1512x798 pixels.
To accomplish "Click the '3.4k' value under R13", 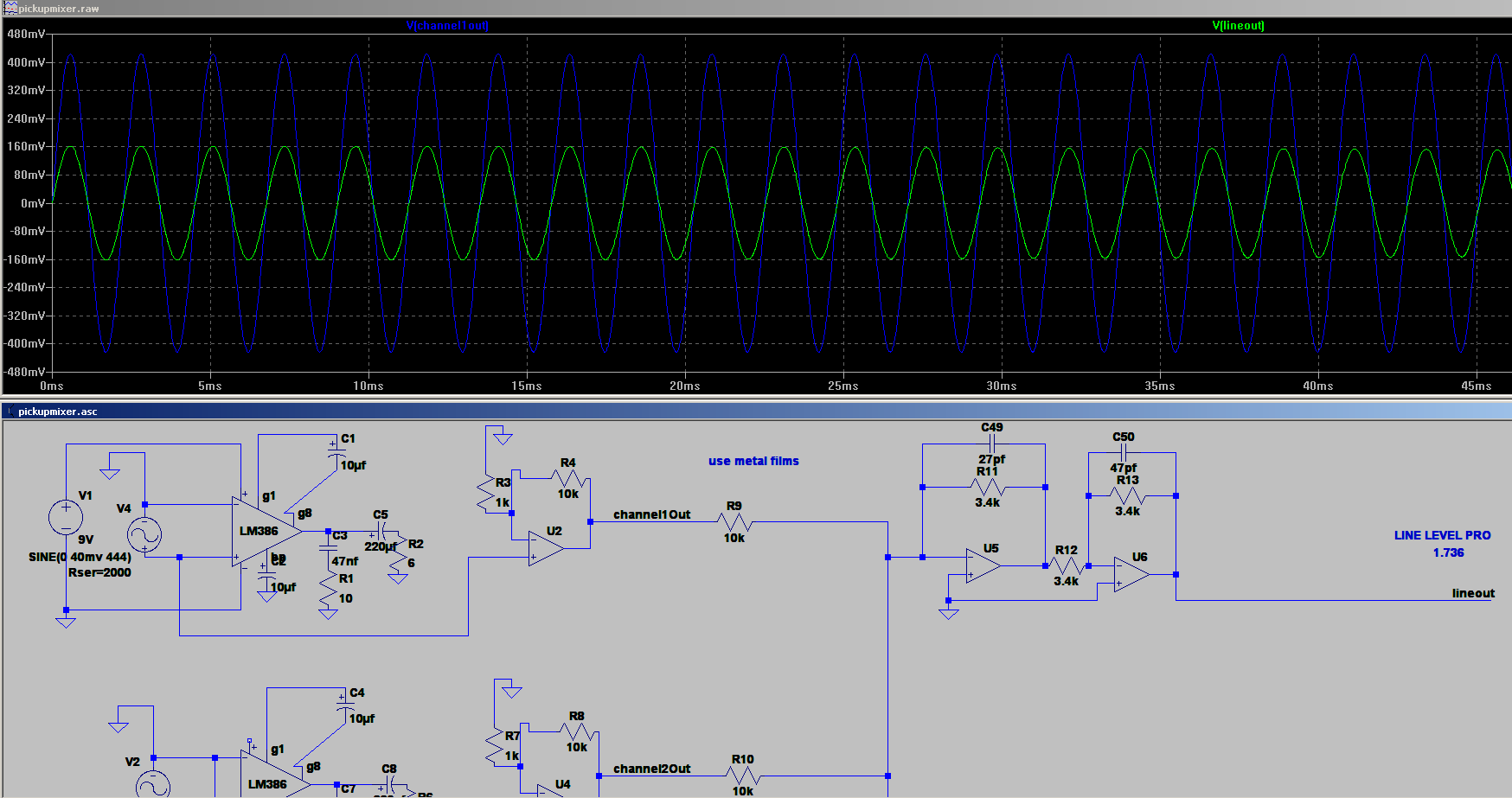I will click(1127, 511).
